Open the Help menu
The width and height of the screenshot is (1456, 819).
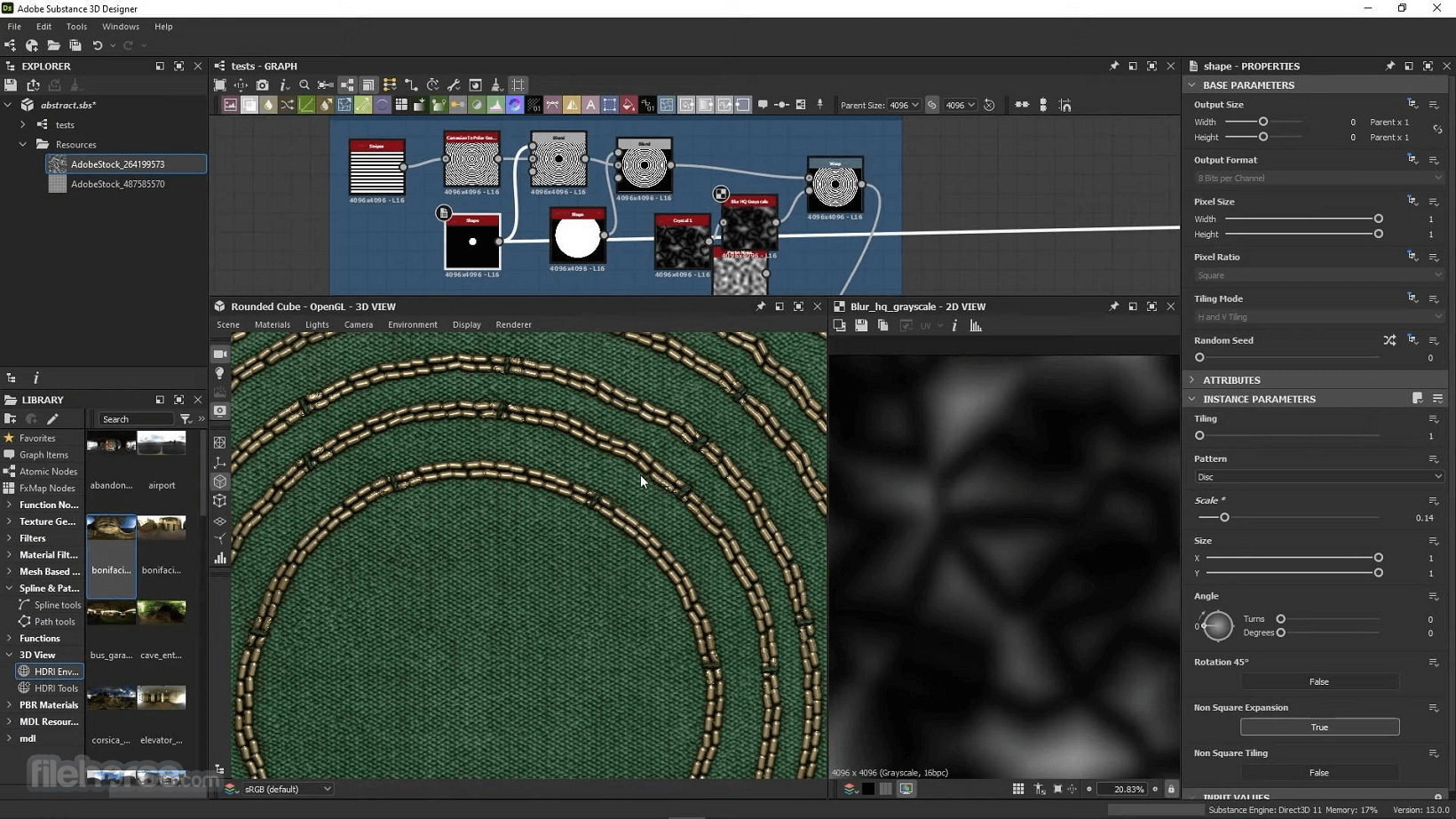pos(163,27)
